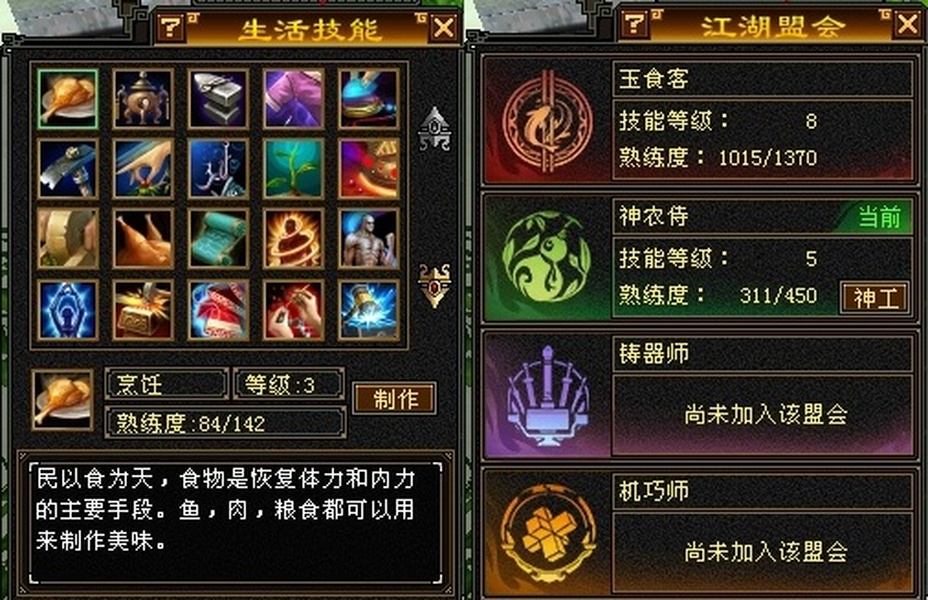
Task: Open help for the 生活技能 panel
Action: (x=171, y=27)
